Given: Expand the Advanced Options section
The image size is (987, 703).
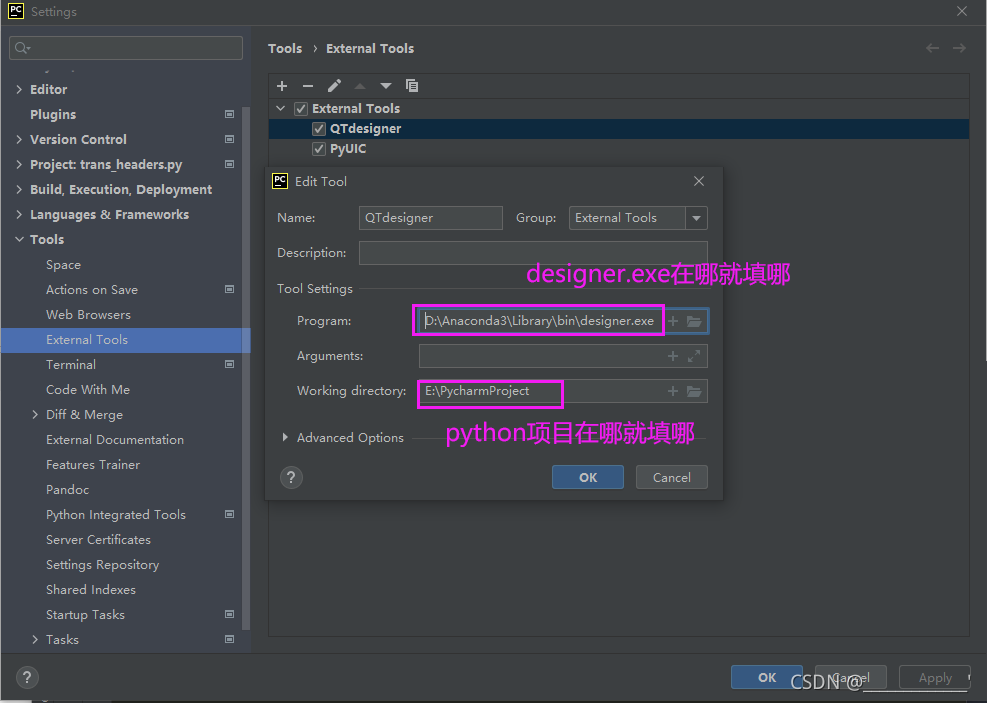Looking at the screenshot, I should [286, 438].
